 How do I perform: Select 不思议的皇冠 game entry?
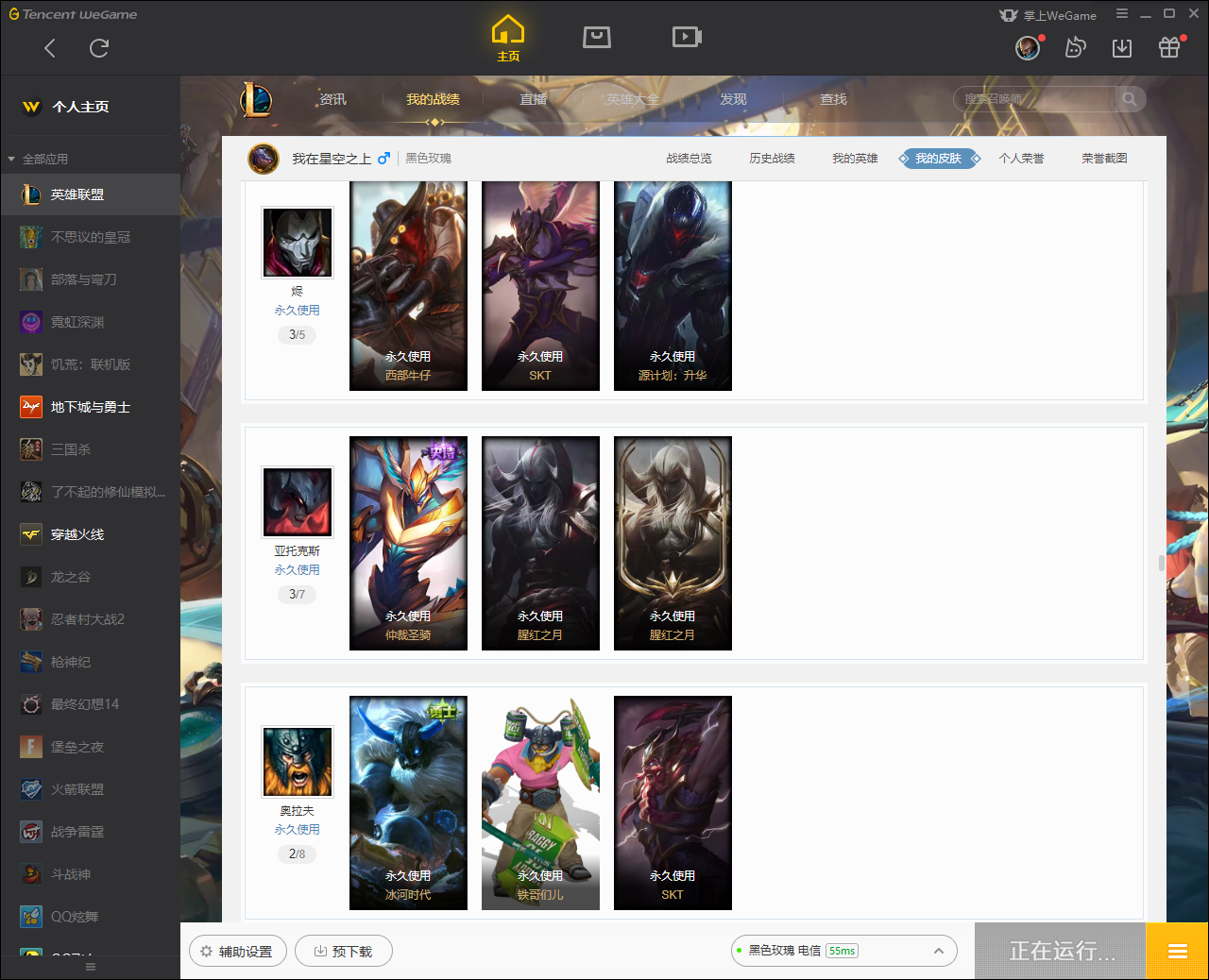click(90, 237)
